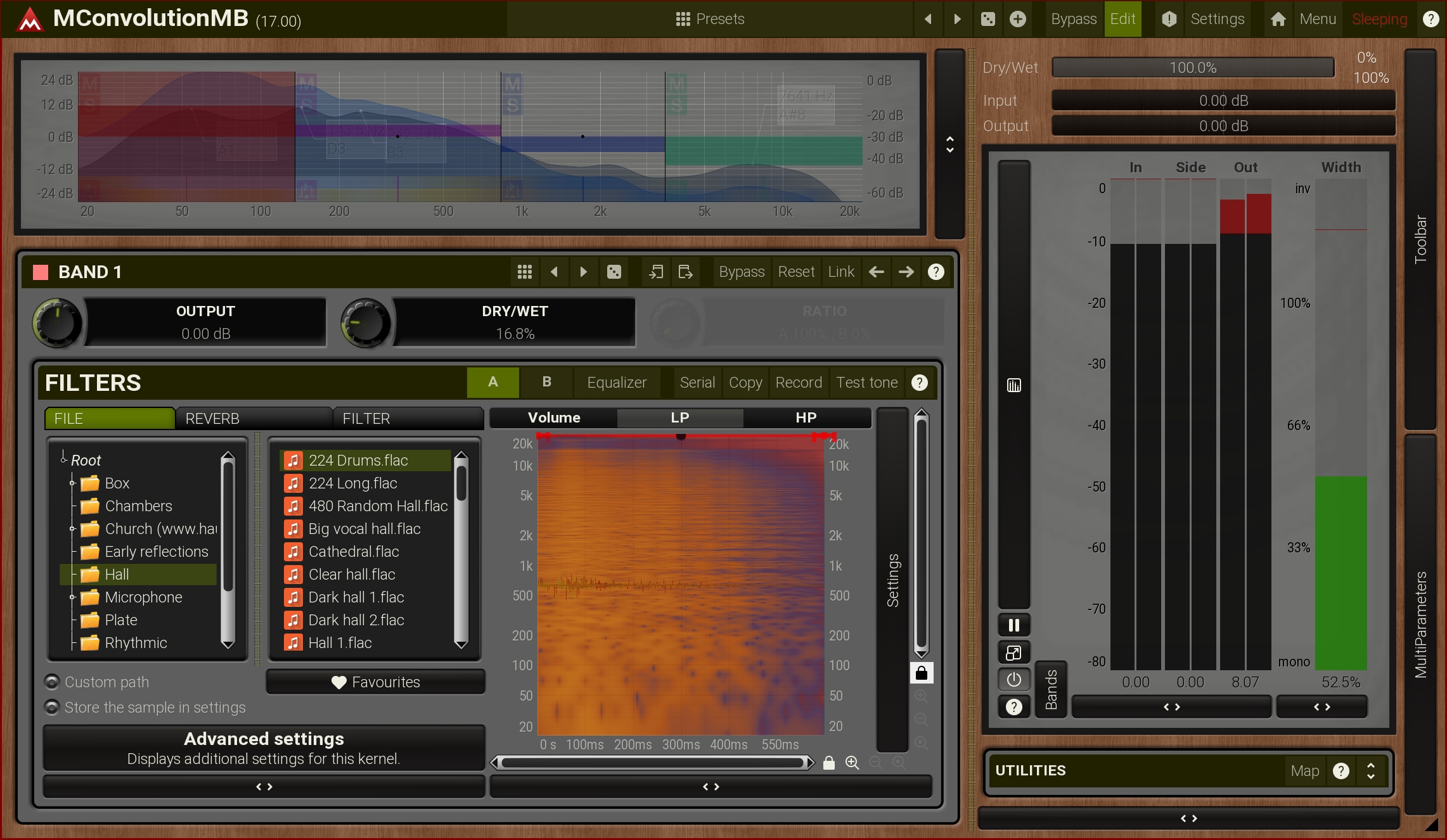Expand the UTILITIES panel arrows
Viewport: 1447px width, 840px height.
(x=1371, y=771)
